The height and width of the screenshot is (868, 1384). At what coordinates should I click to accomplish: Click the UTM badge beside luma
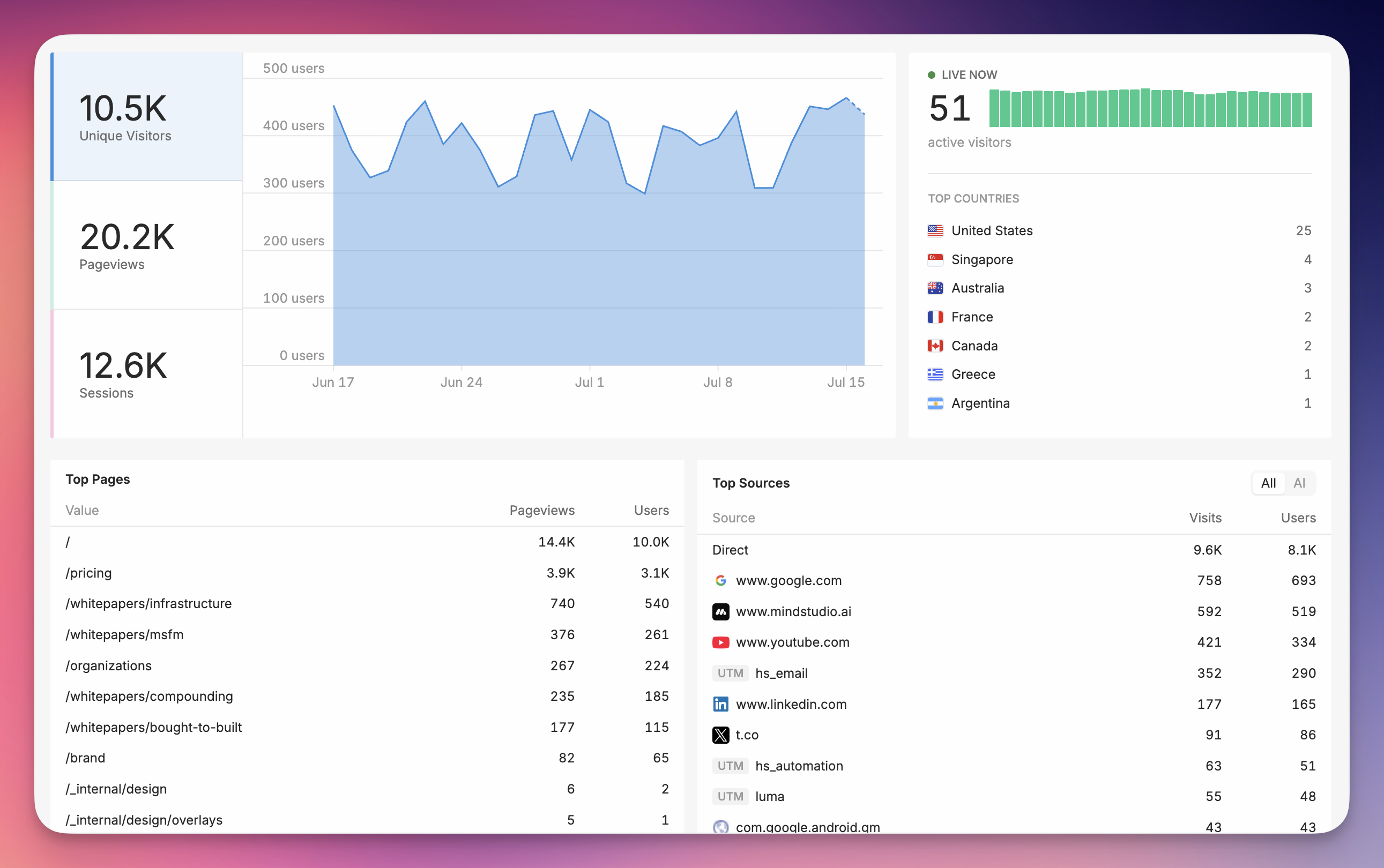[x=731, y=796]
